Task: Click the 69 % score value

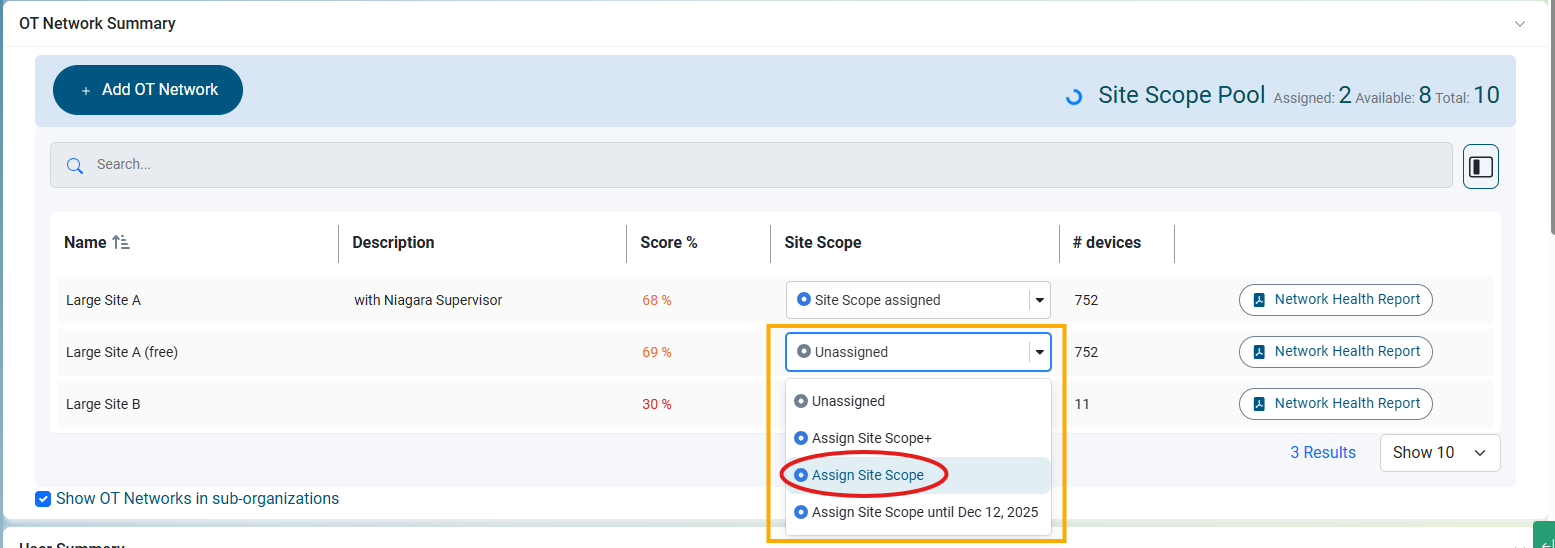Action: [657, 352]
